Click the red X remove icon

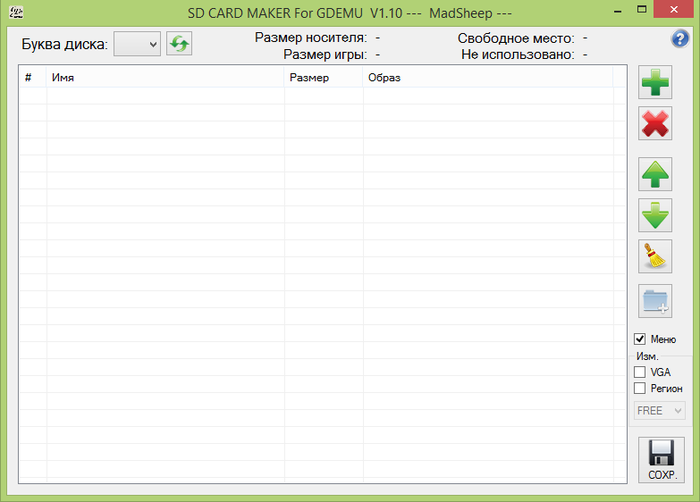[x=656, y=124]
